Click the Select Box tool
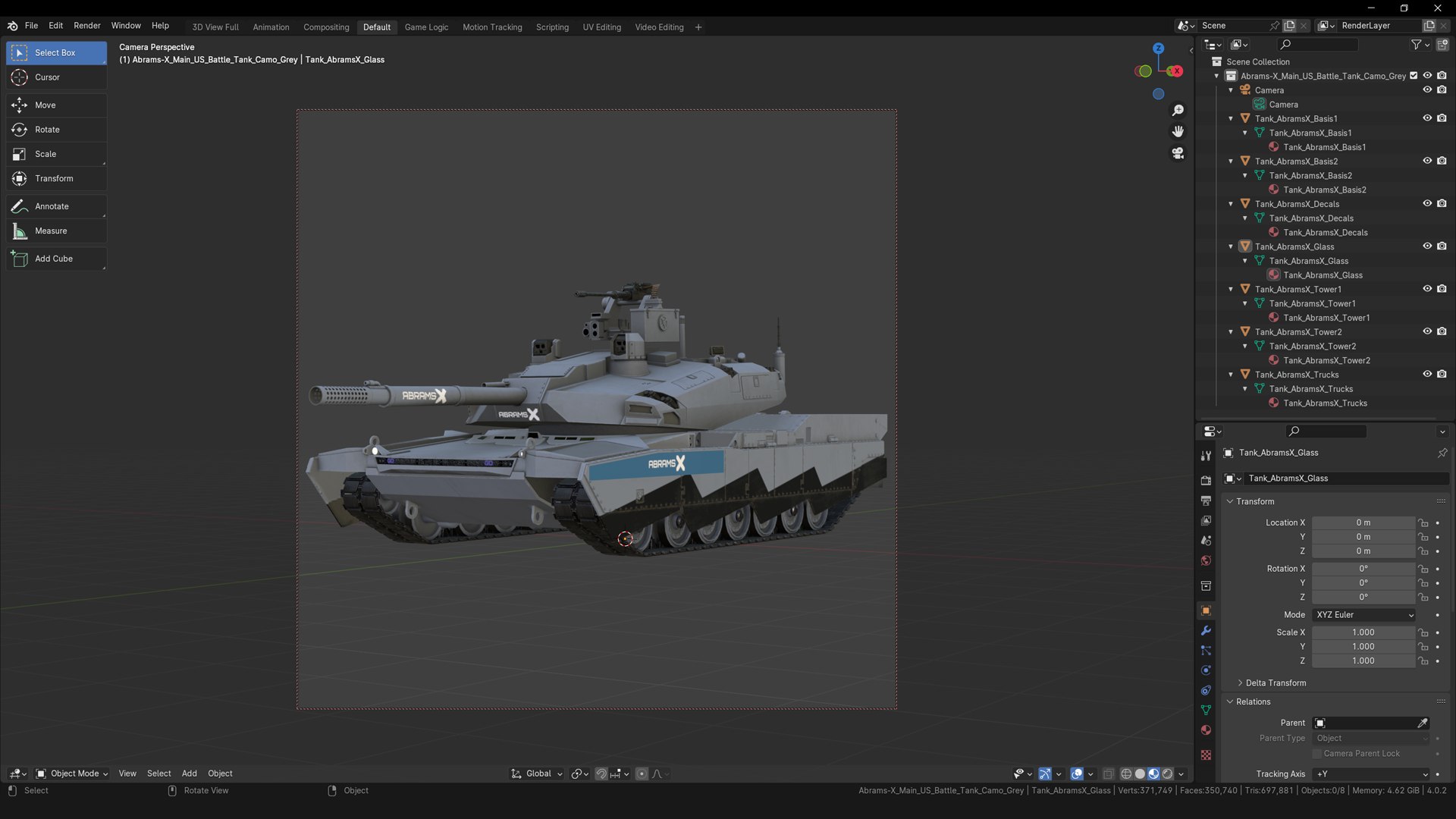 click(x=56, y=52)
